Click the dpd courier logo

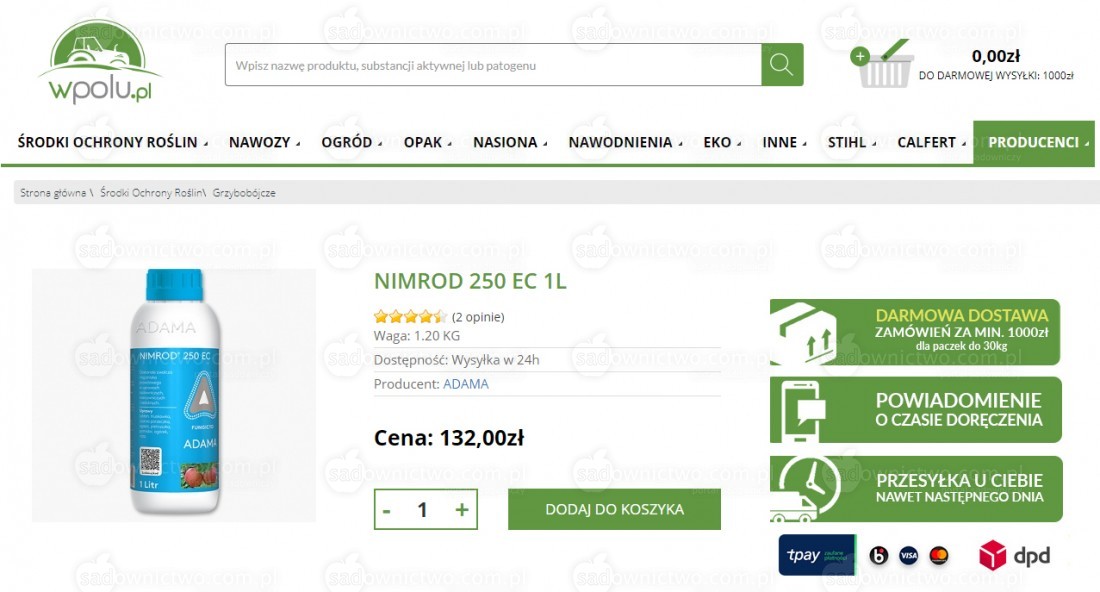[x=1014, y=556]
